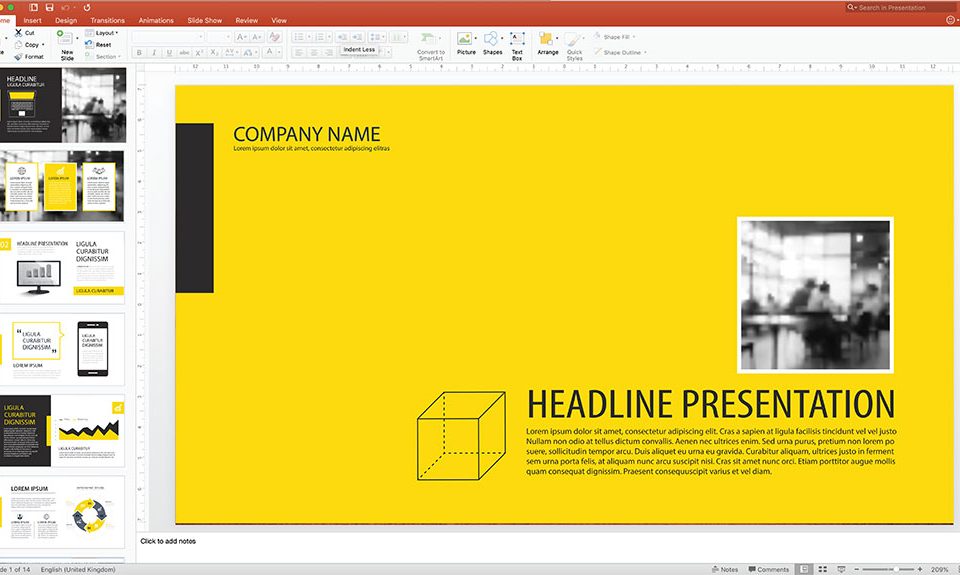Click the Indent More button
The width and height of the screenshot is (960, 575).
tap(358, 37)
